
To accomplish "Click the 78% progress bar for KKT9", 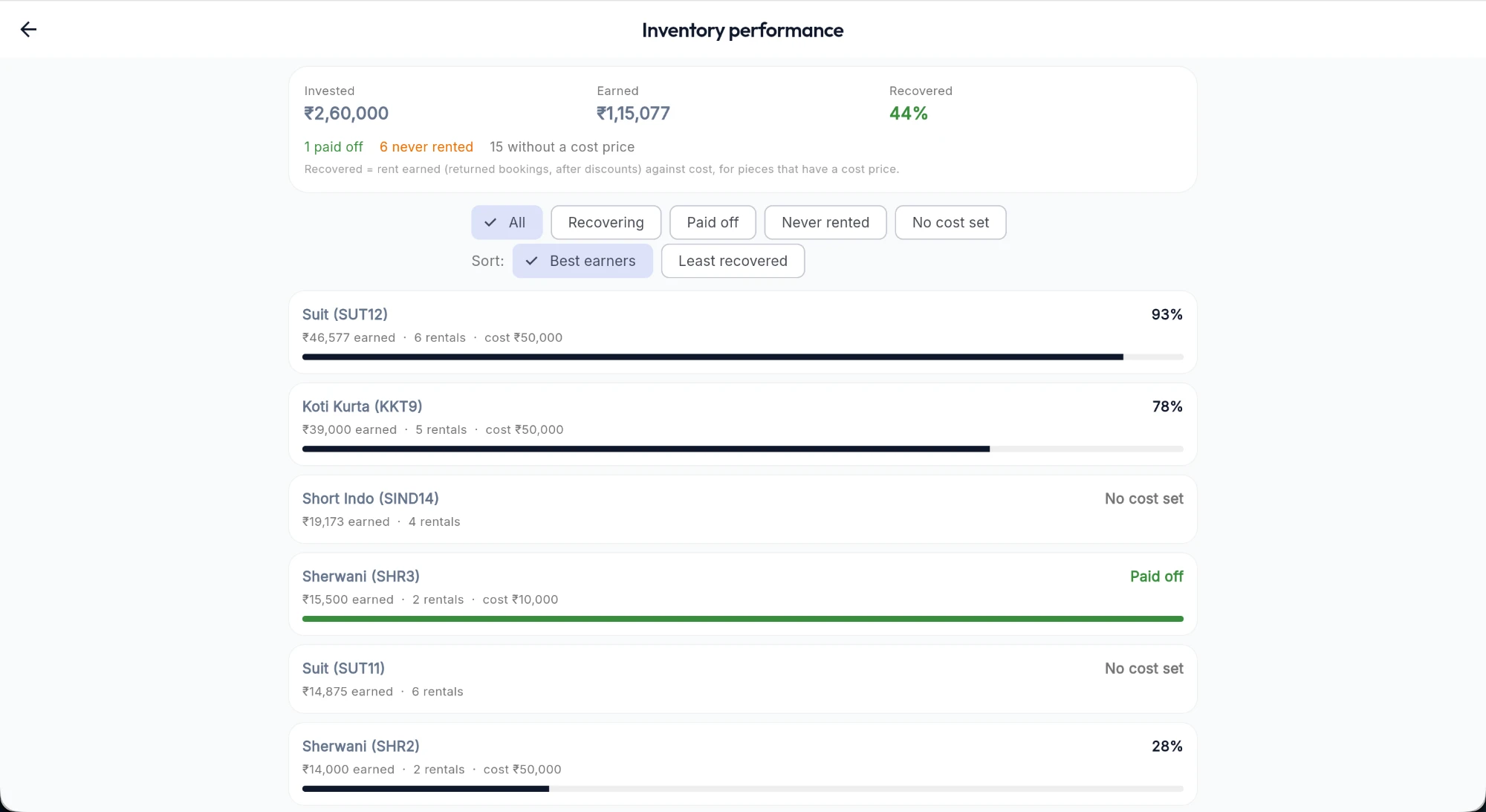I will 742,449.
